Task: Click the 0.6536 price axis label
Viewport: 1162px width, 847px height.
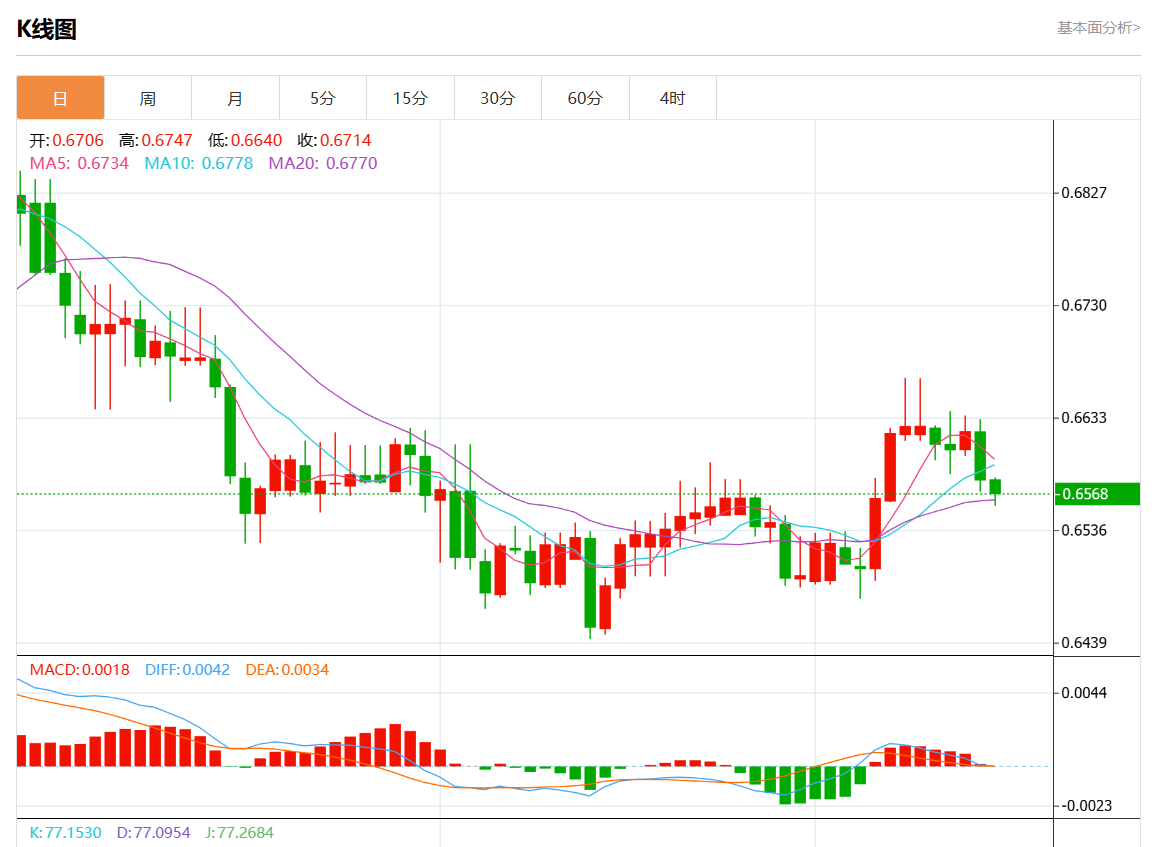Action: point(1084,531)
